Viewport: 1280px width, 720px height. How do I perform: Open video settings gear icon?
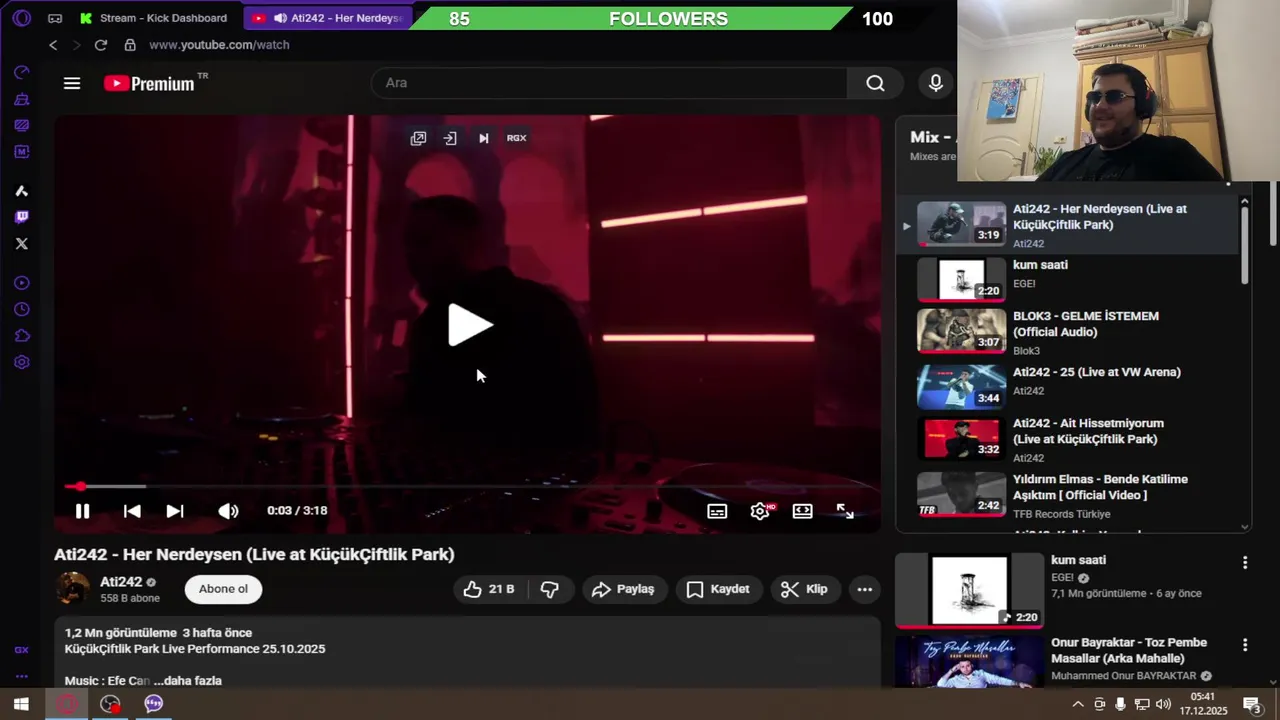click(x=760, y=511)
